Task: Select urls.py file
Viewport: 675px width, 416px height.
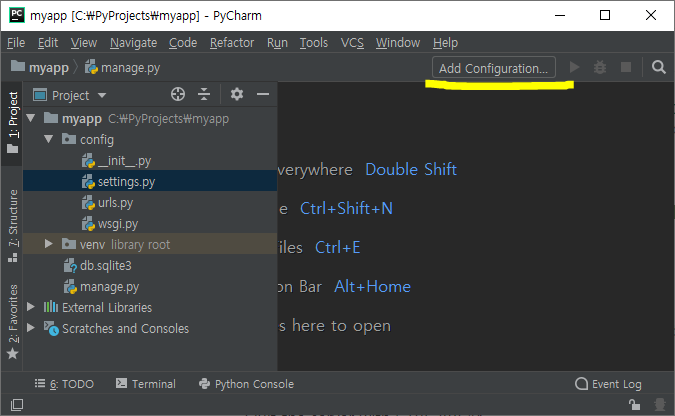Action: pyautogui.click(x=150, y=202)
